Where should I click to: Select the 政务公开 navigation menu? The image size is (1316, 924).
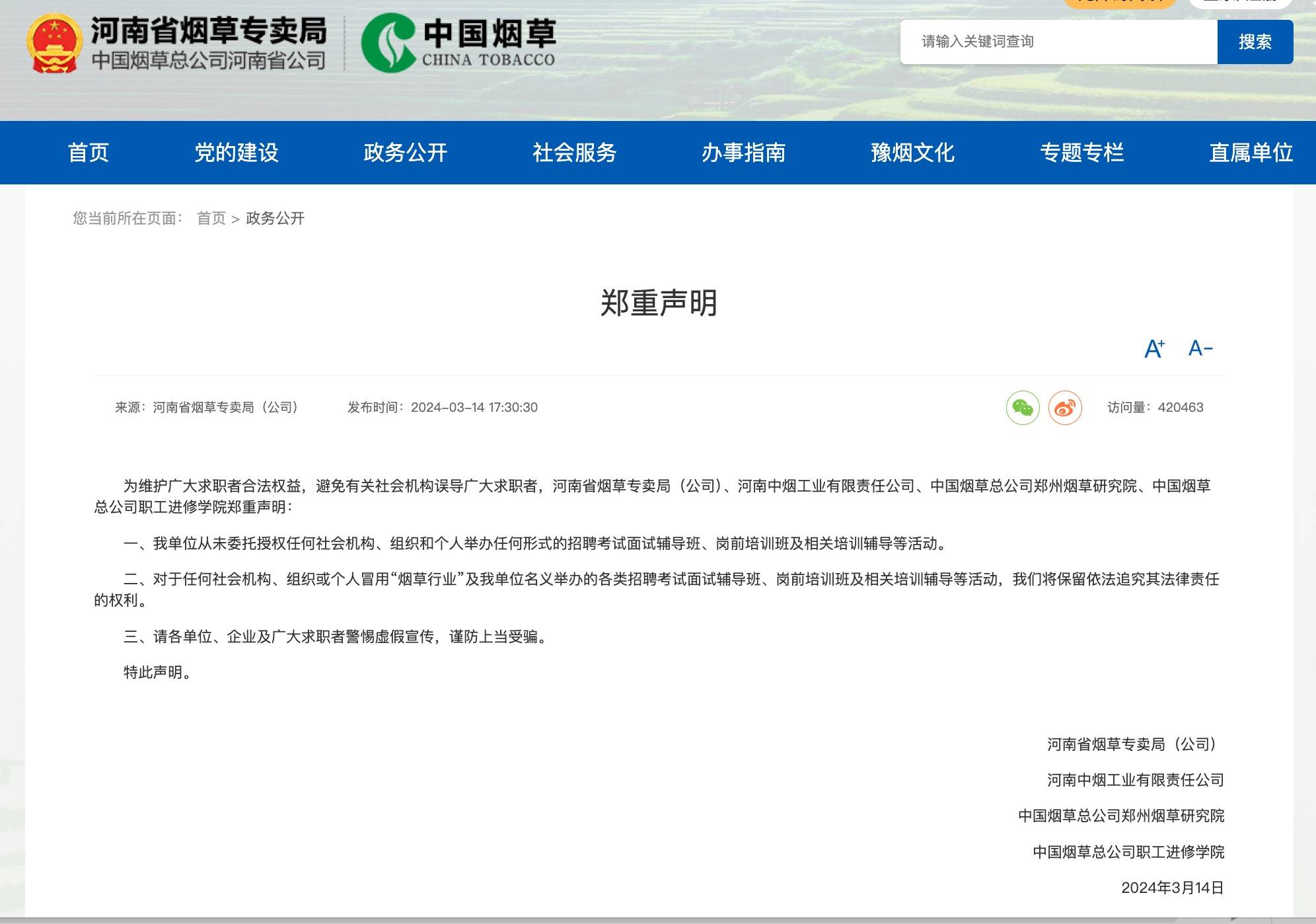point(405,153)
